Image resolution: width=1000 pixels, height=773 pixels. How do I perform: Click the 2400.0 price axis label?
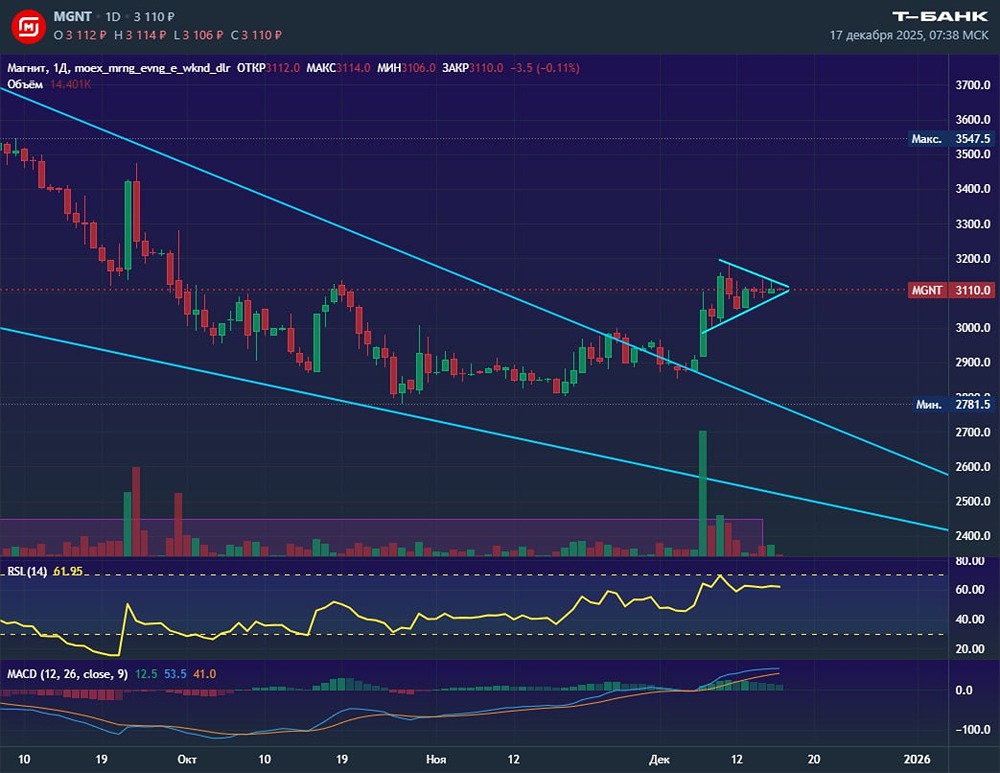pyautogui.click(x=973, y=536)
